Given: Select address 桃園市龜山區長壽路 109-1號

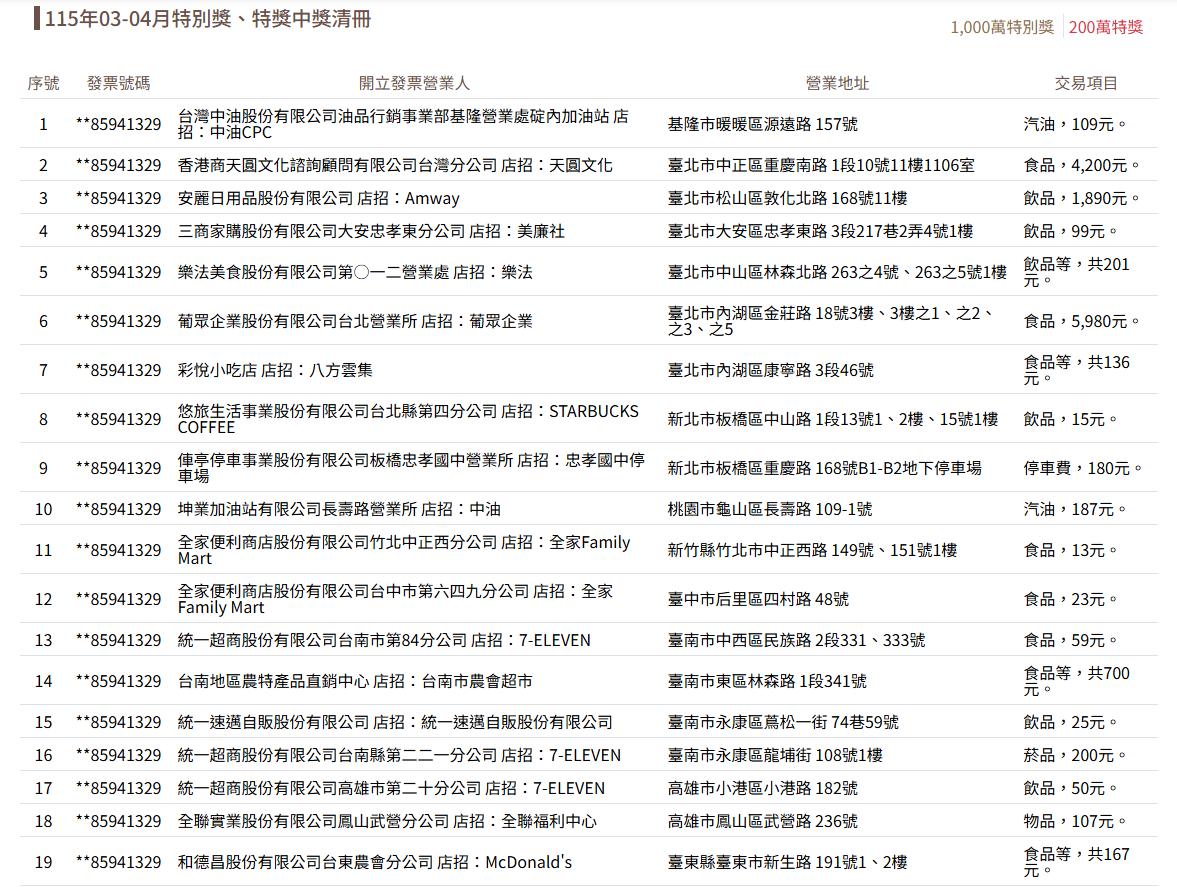Looking at the screenshot, I should pyautogui.click(x=770, y=509).
